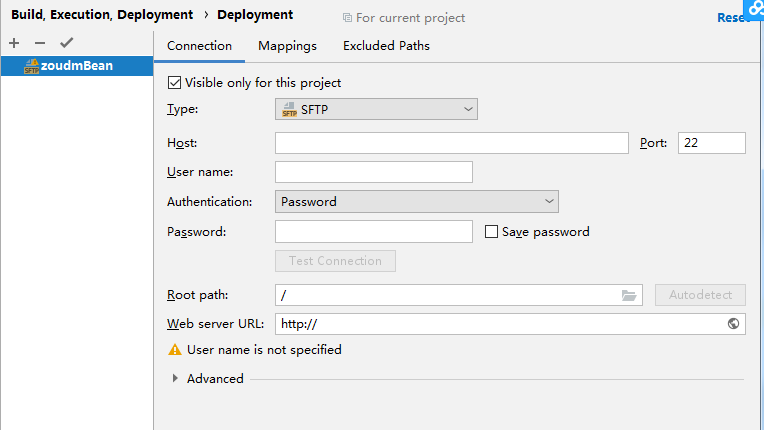The image size is (764, 430).
Task: Click the folder browse icon in Root path
Action: click(x=629, y=295)
